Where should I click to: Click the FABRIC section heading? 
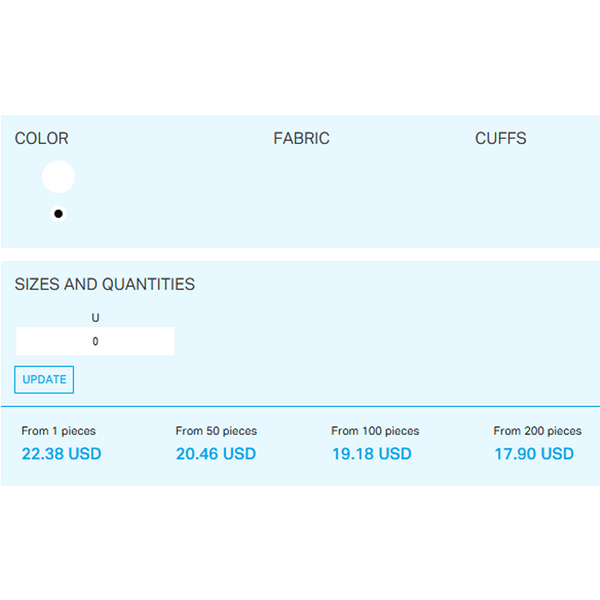(x=301, y=138)
